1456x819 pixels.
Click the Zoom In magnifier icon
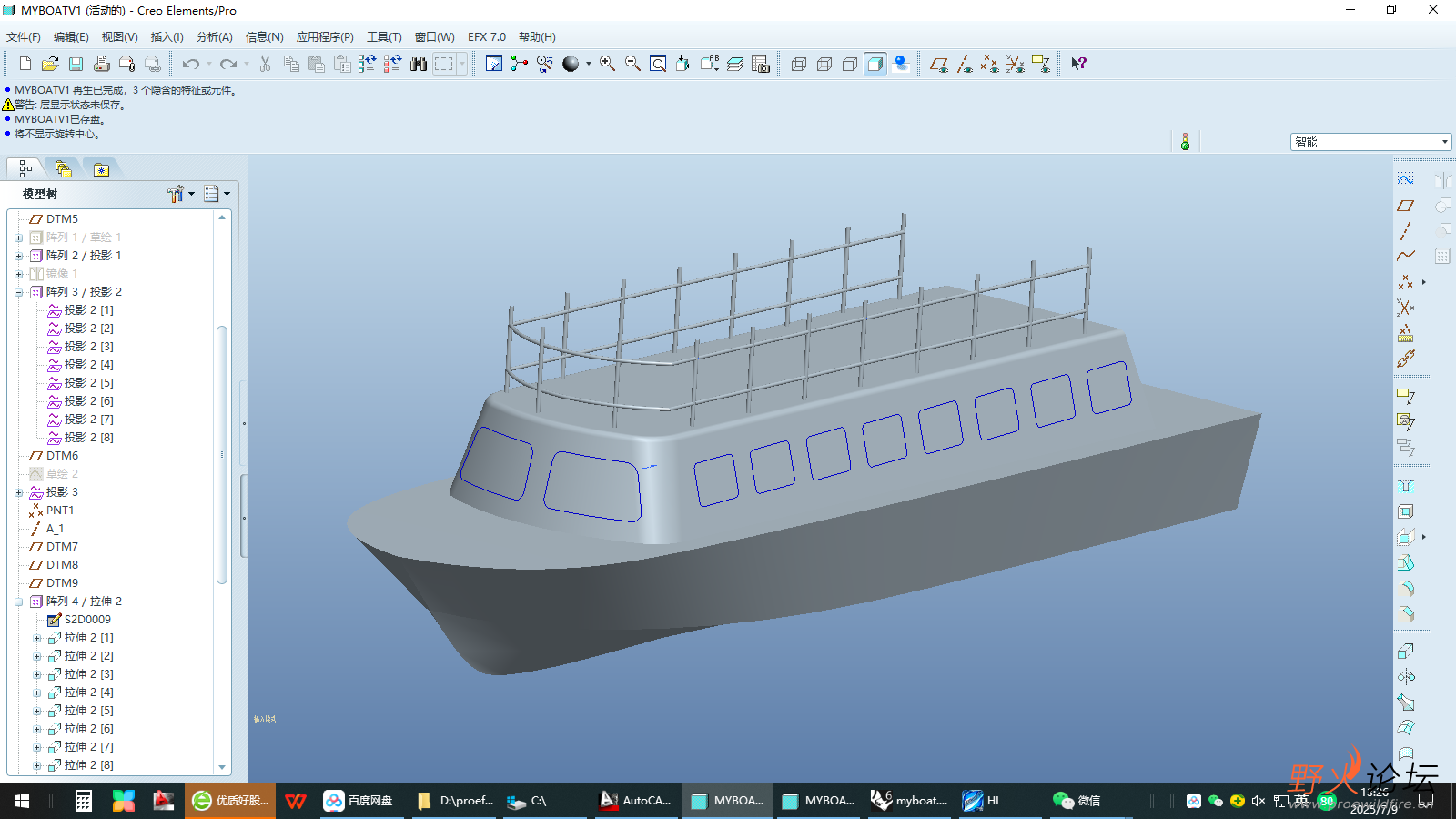pos(607,64)
